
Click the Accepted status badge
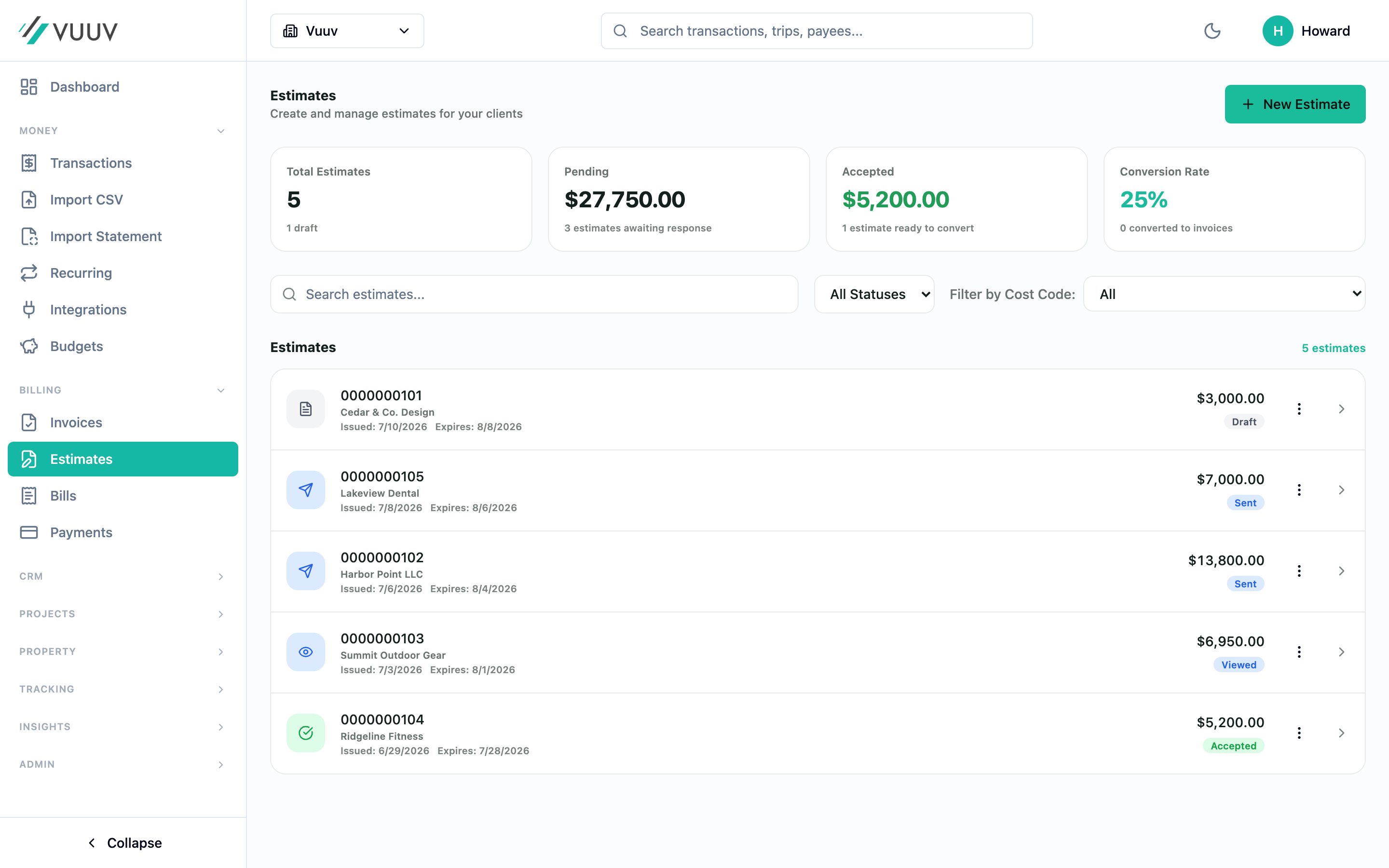1233,746
